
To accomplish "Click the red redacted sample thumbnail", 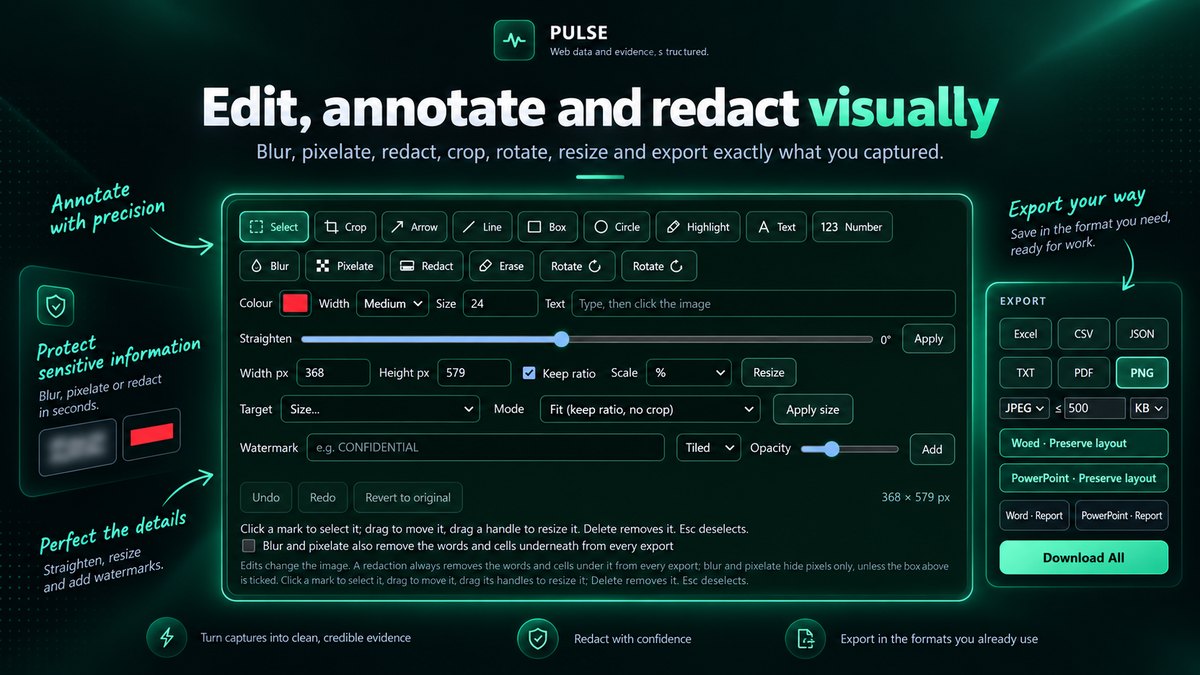I will pos(151,434).
